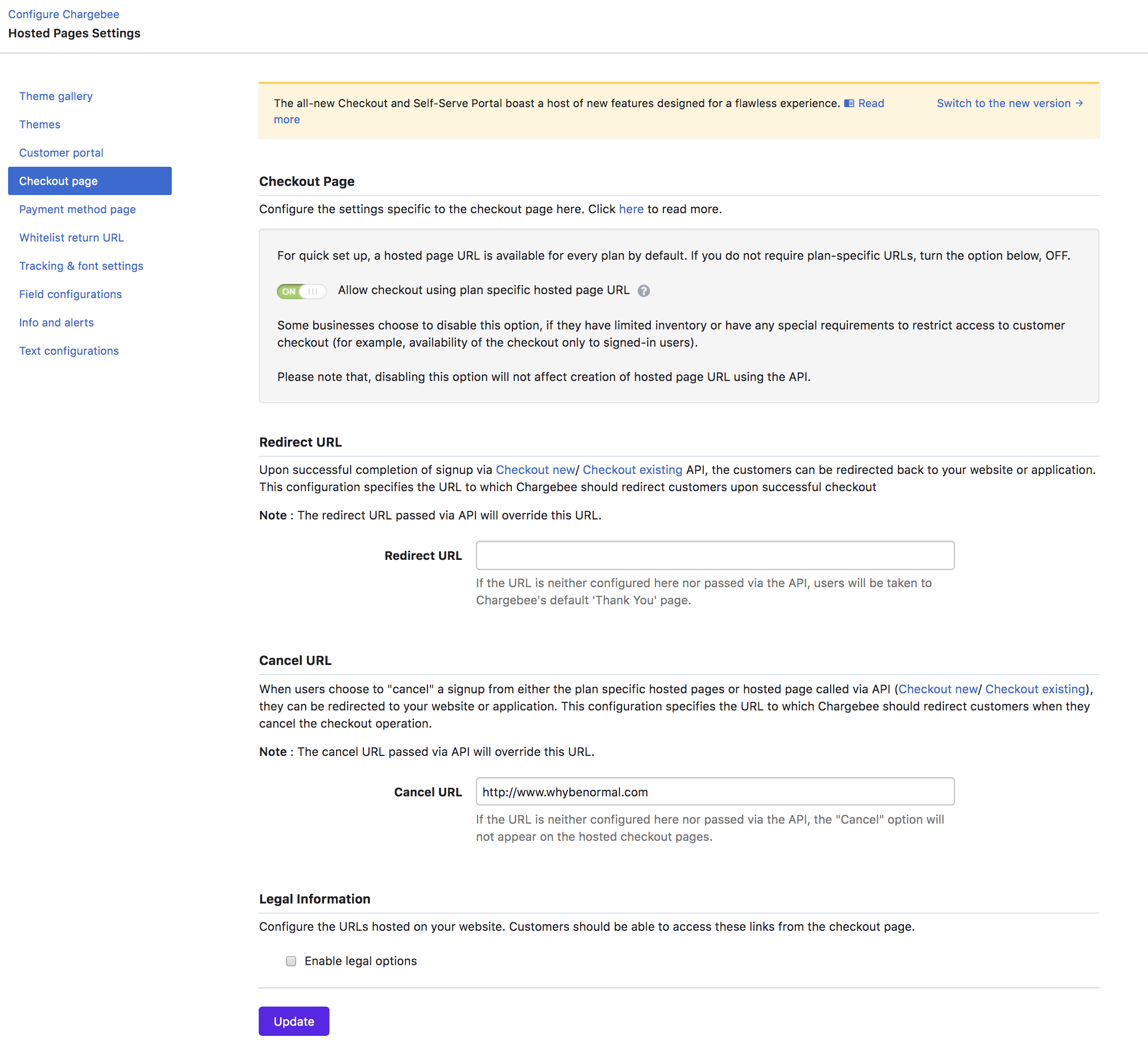Click Switch to the new version link

1009,103
